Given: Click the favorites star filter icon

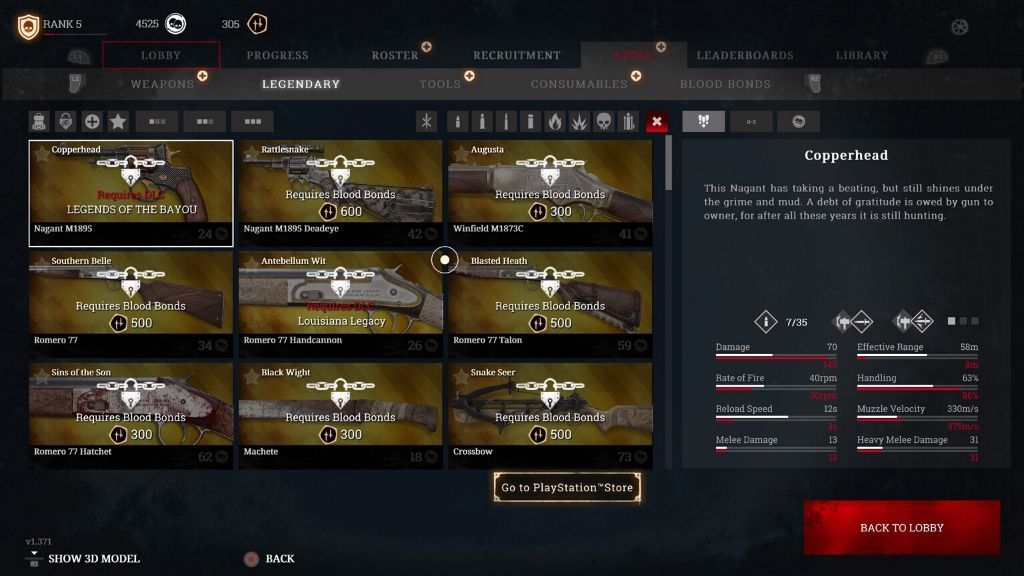Looking at the screenshot, I should 118,121.
